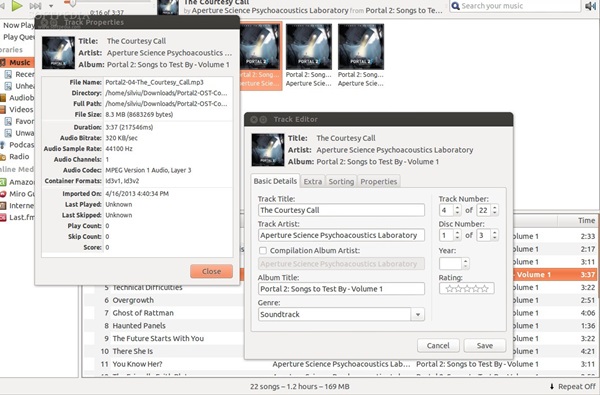Click the green Play button
600x395 pixels.
coord(16,5)
